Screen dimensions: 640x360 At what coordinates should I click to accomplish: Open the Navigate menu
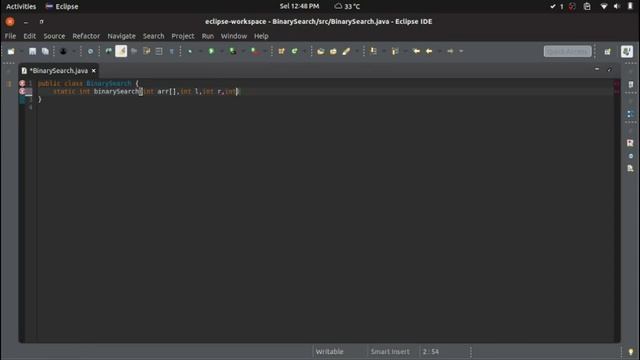coord(121,36)
